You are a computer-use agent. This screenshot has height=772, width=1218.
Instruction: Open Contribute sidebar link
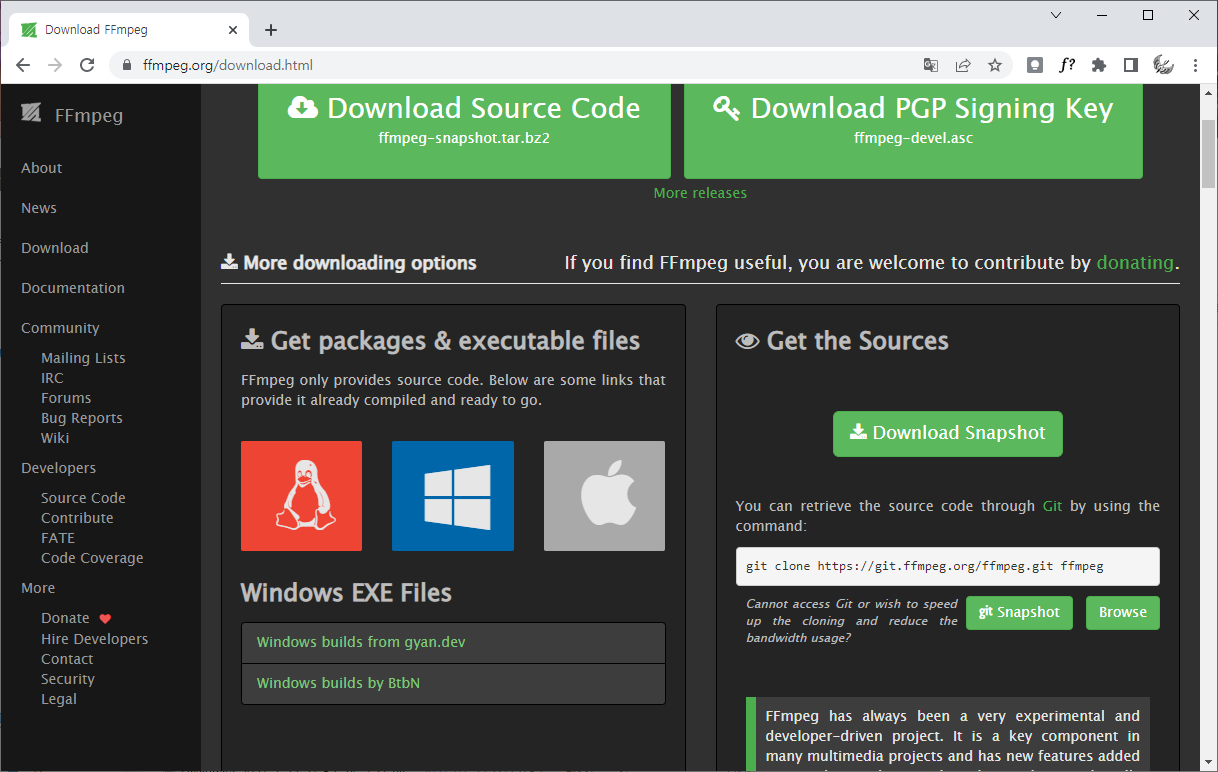(77, 518)
